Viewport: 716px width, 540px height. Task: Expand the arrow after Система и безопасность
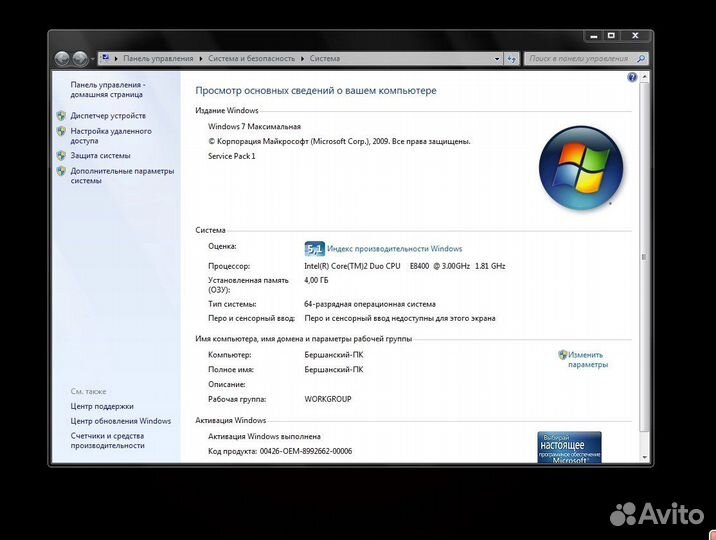302,59
